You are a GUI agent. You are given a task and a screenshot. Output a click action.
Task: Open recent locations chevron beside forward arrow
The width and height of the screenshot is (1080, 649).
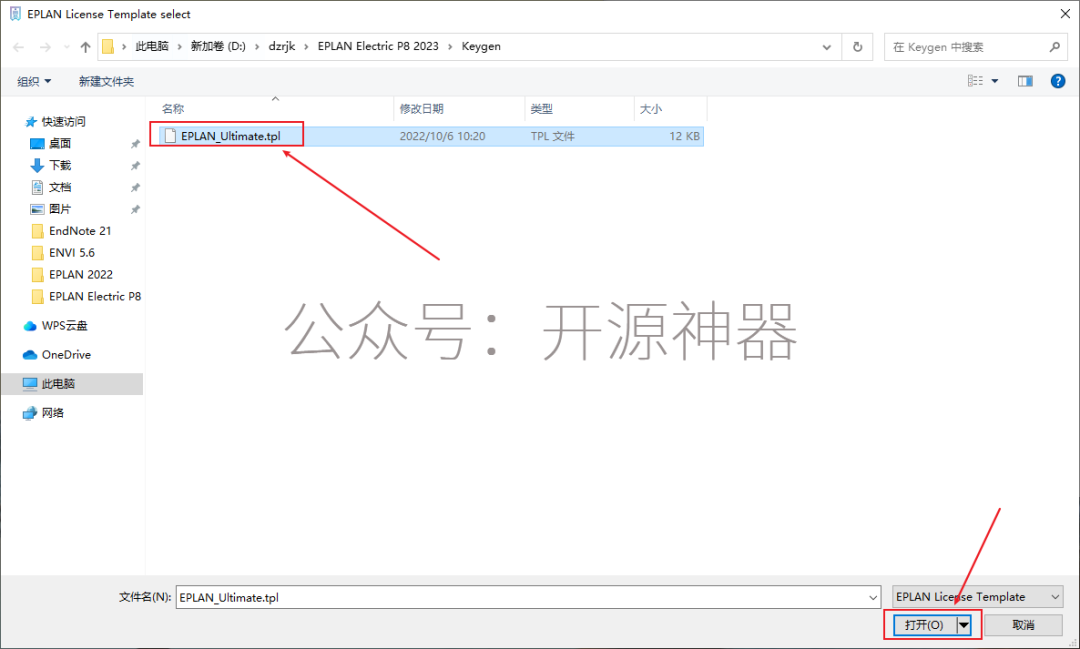pyautogui.click(x=67, y=47)
